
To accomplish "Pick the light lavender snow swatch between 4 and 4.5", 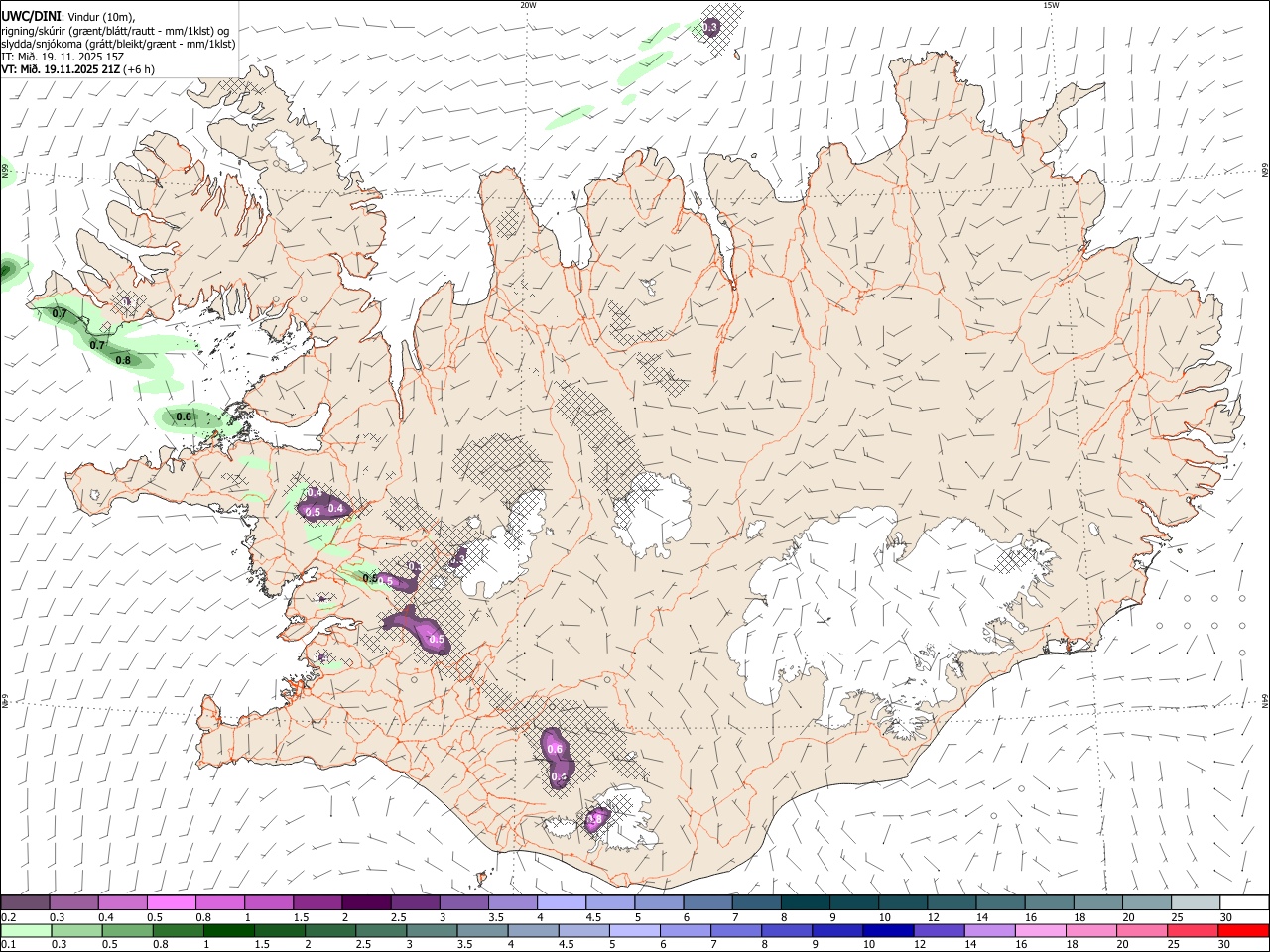I will pos(561,902).
